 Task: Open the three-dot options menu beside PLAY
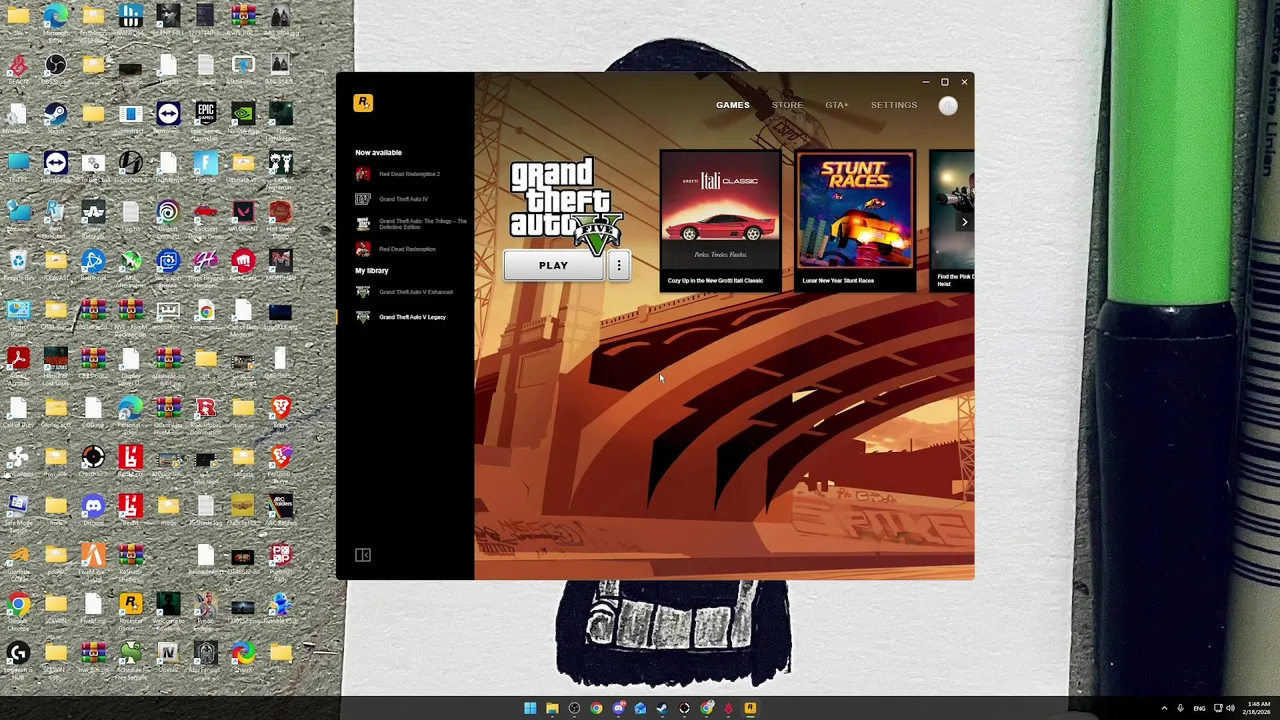tap(619, 265)
